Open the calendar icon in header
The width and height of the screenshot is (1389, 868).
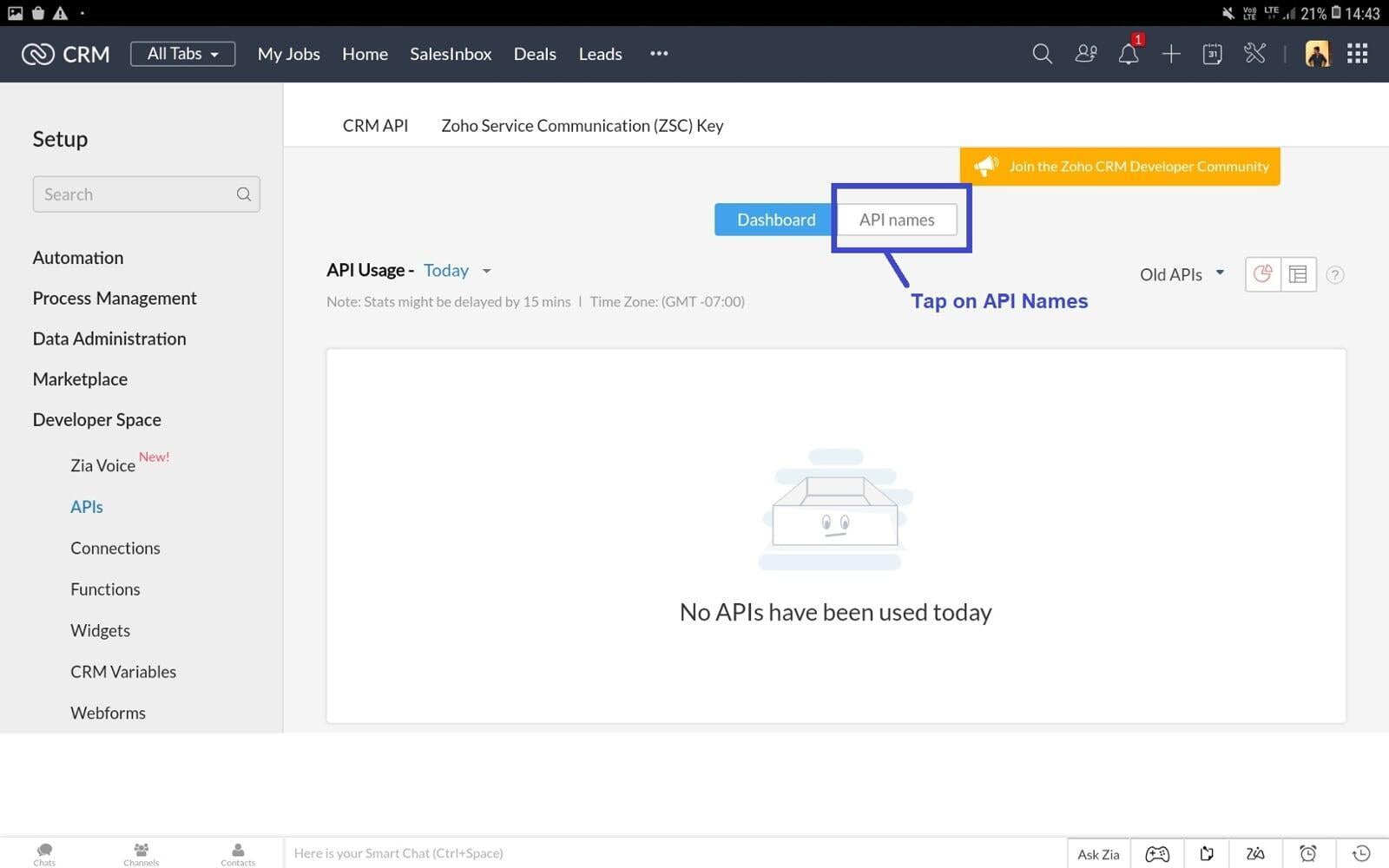pyautogui.click(x=1213, y=54)
